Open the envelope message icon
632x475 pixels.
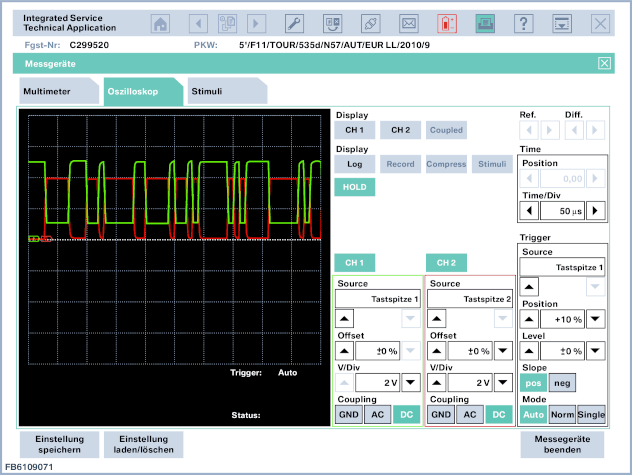click(x=409, y=24)
